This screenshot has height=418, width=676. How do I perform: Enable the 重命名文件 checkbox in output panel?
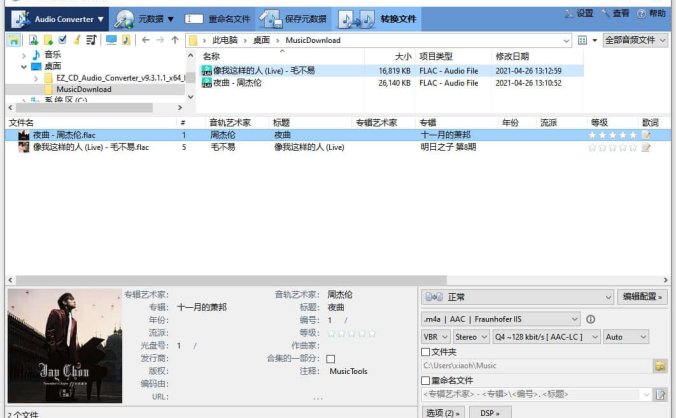click(x=426, y=380)
